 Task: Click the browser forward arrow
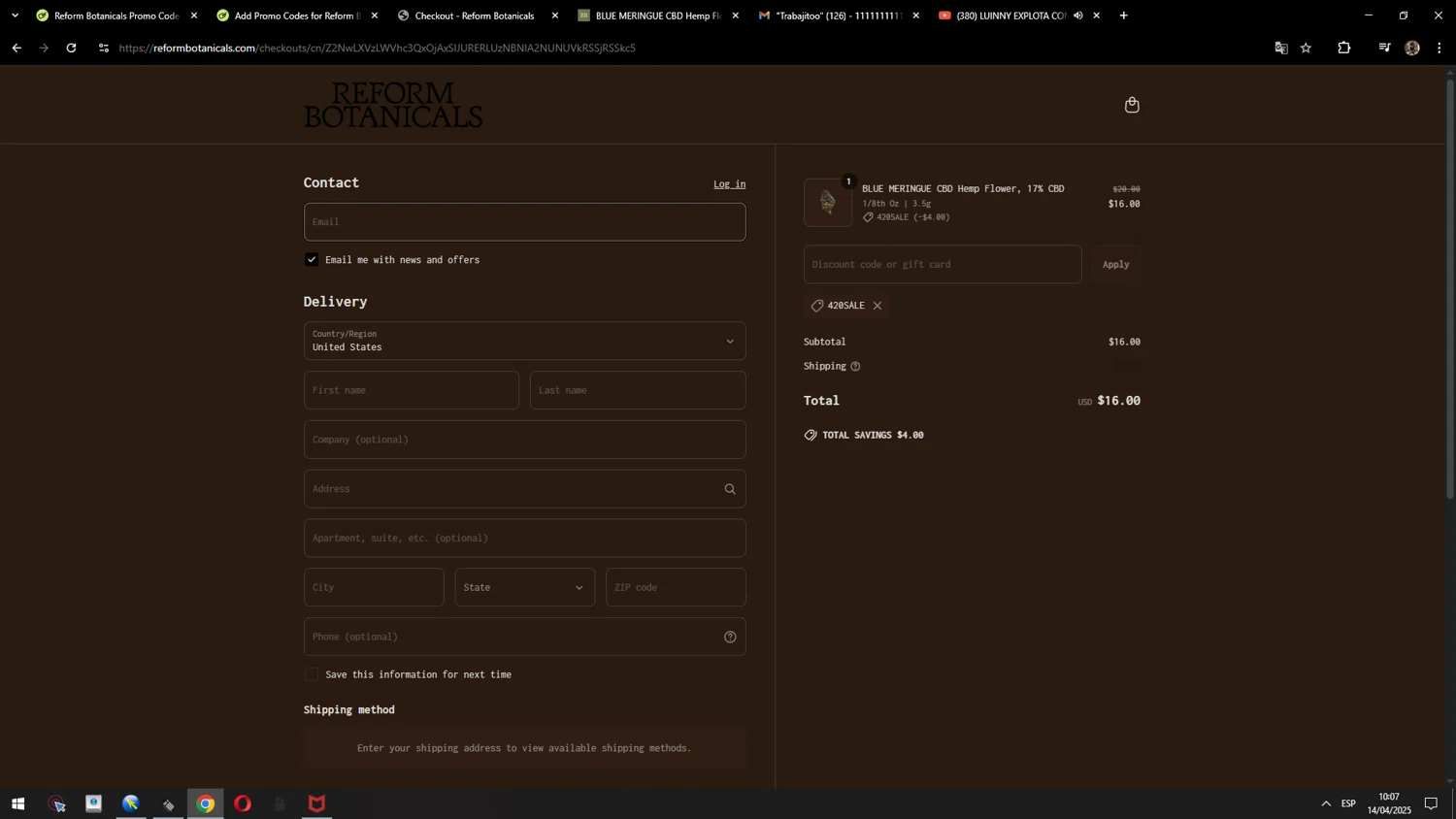point(44,48)
